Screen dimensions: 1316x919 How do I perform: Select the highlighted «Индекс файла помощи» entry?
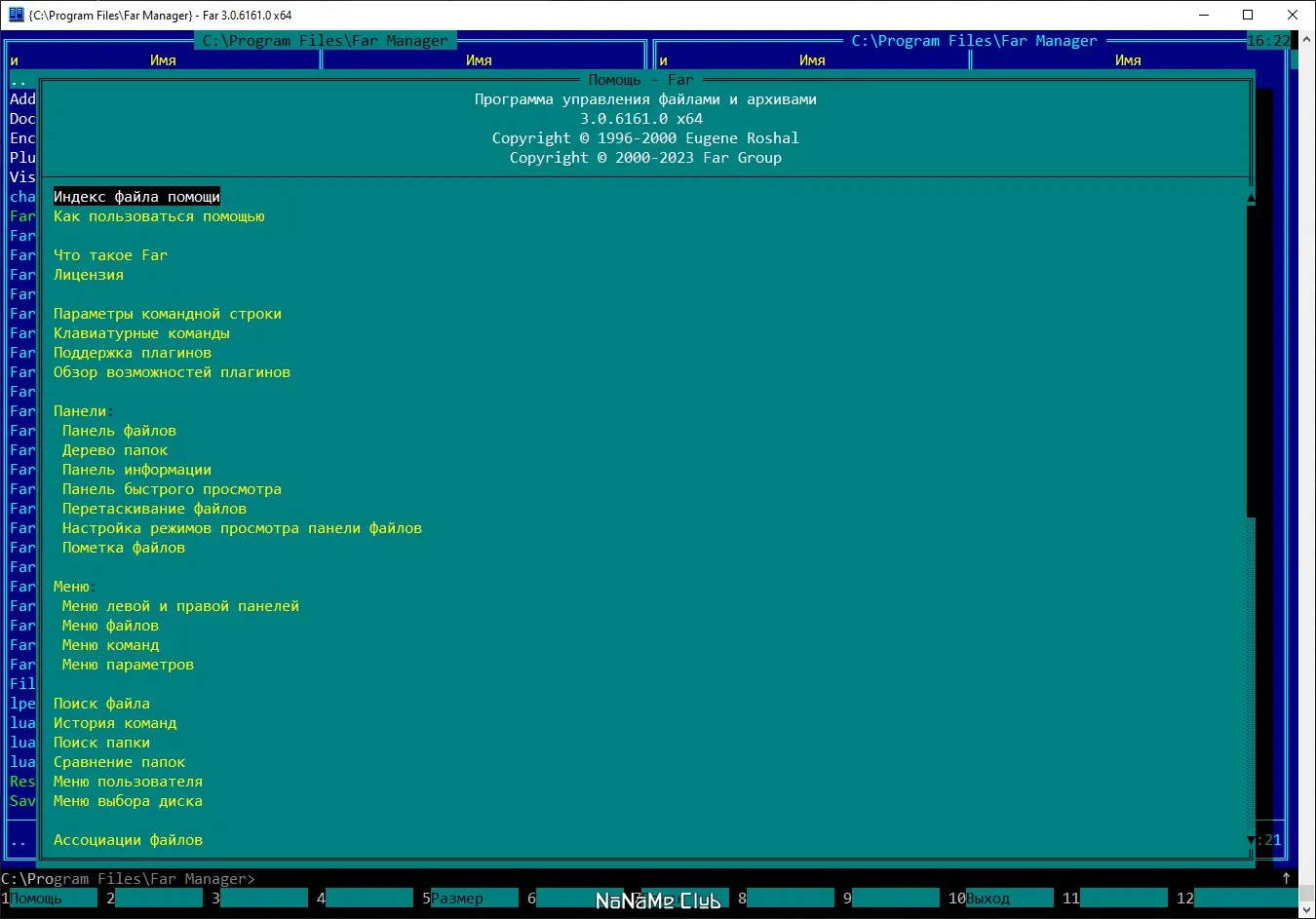(x=135, y=196)
